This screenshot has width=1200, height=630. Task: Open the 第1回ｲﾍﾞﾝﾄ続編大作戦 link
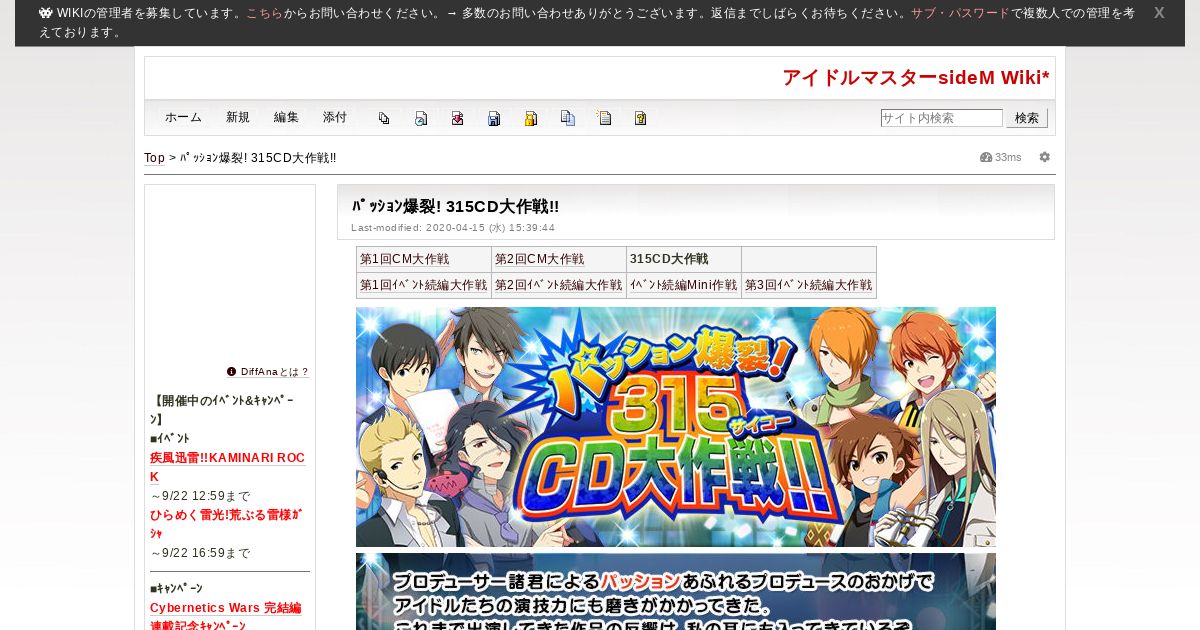[x=423, y=285]
